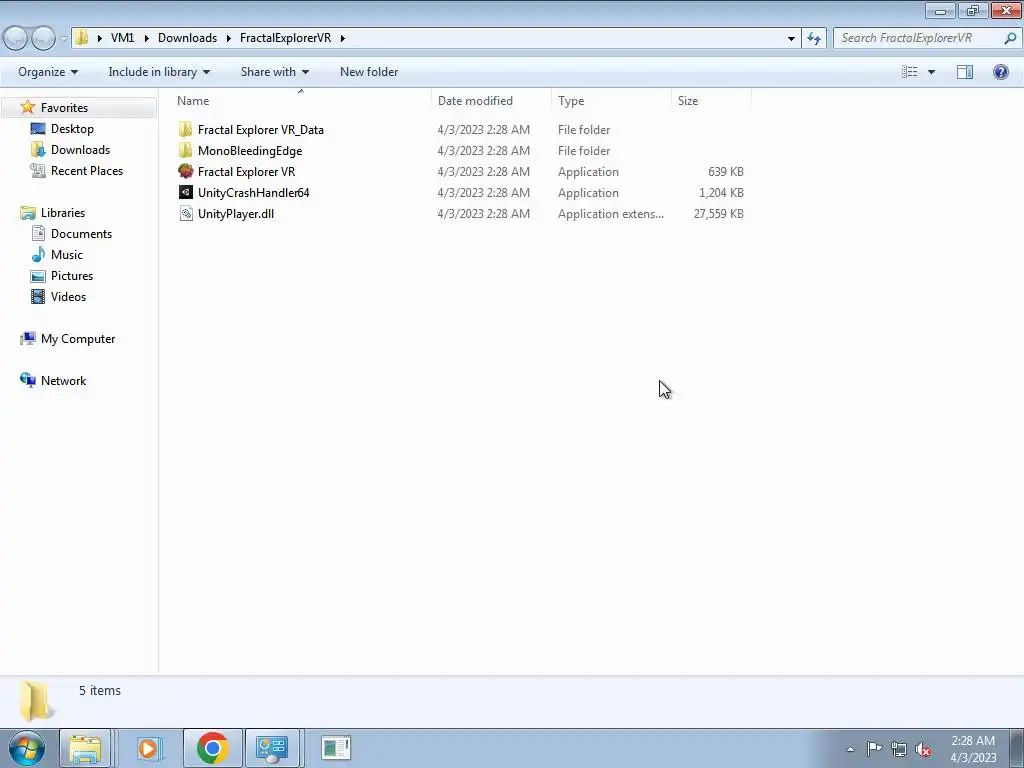Expand the arrow after FractalExplorerVR in breadcrumb
Image resolution: width=1024 pixels, height=768 pixels.
pyautogui.click(x=342, y=38)
